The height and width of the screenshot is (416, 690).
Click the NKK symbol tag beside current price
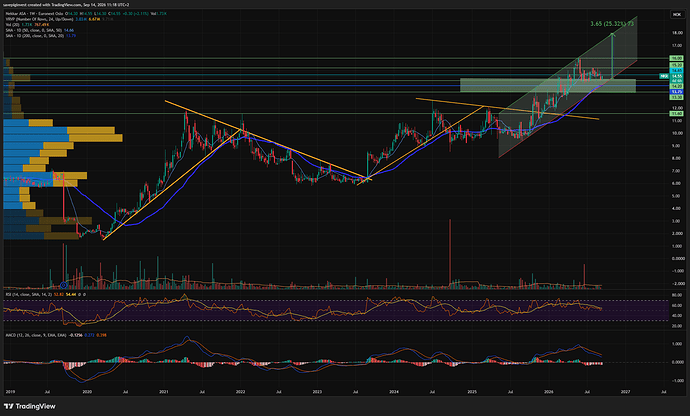click(x=664, y=76)
